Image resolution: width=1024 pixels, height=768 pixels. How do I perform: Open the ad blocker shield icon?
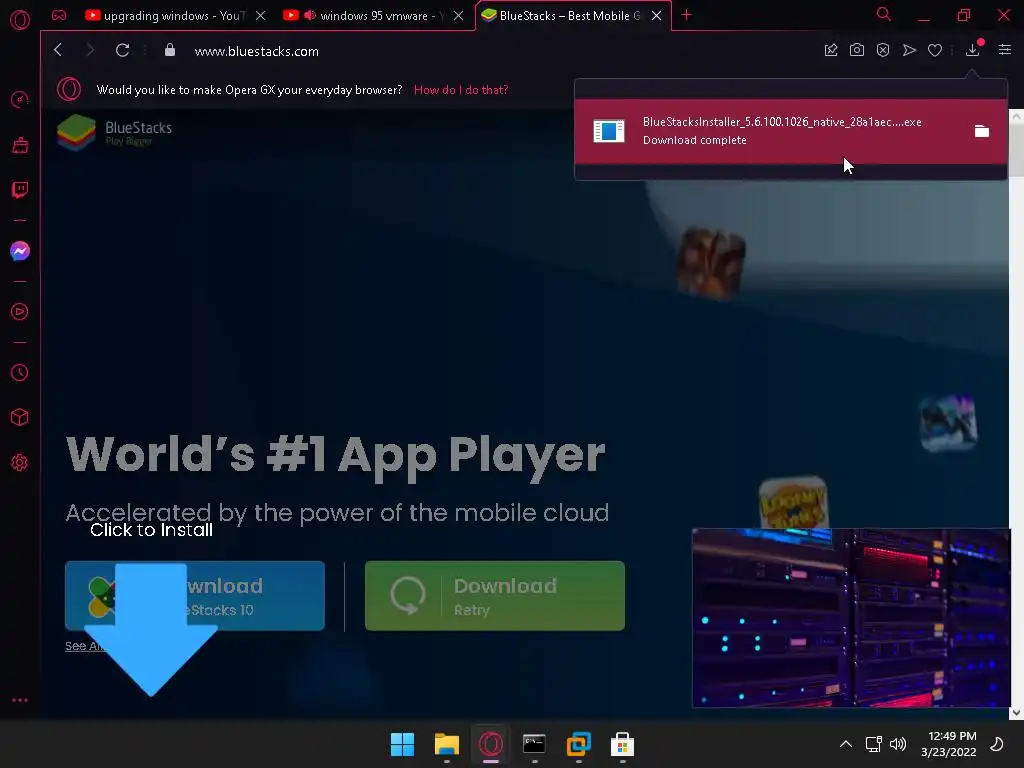point(883,50)
